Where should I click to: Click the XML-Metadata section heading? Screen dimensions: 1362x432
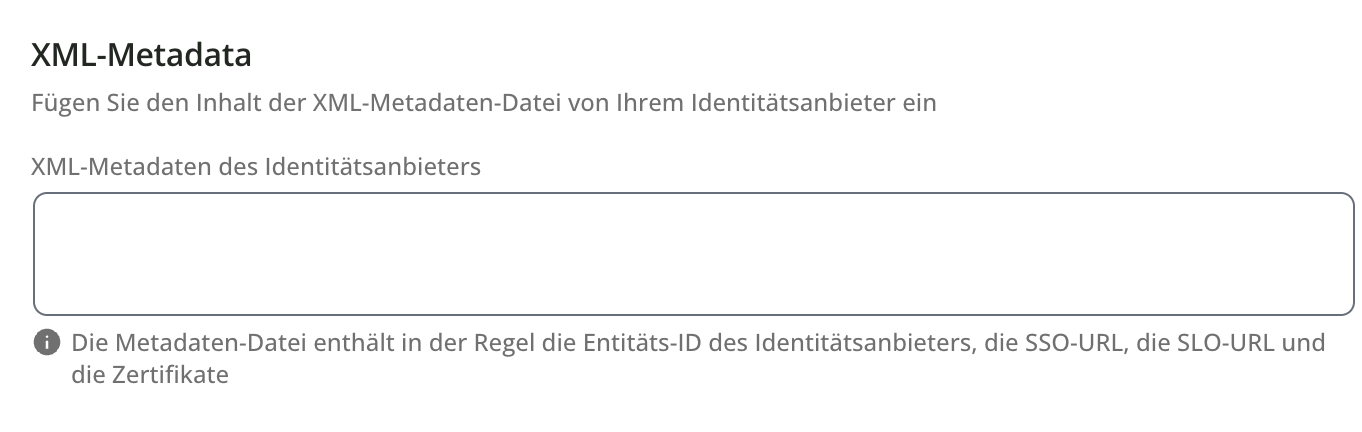(141, 56)
